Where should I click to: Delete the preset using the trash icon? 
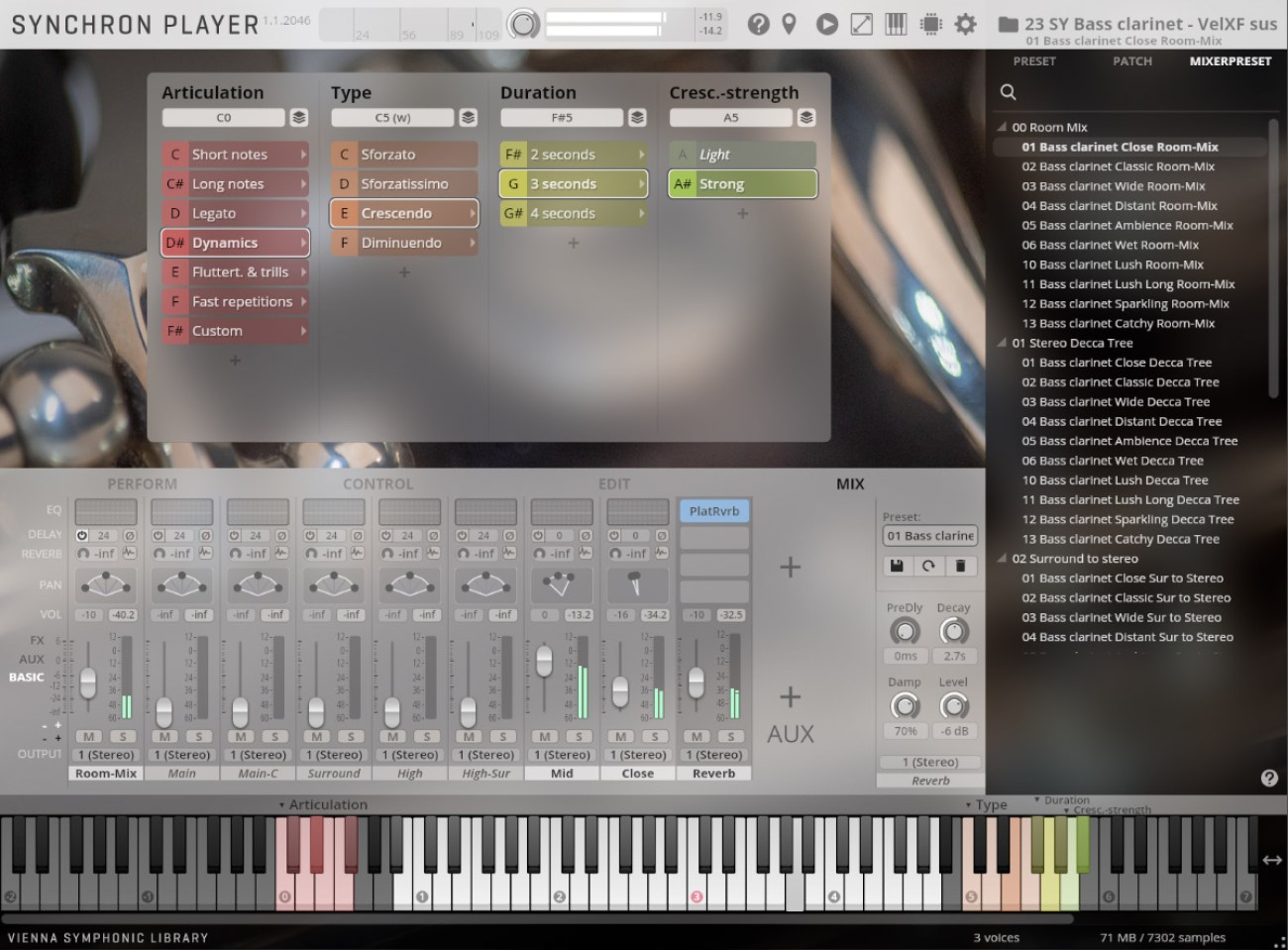coord(960,565)
